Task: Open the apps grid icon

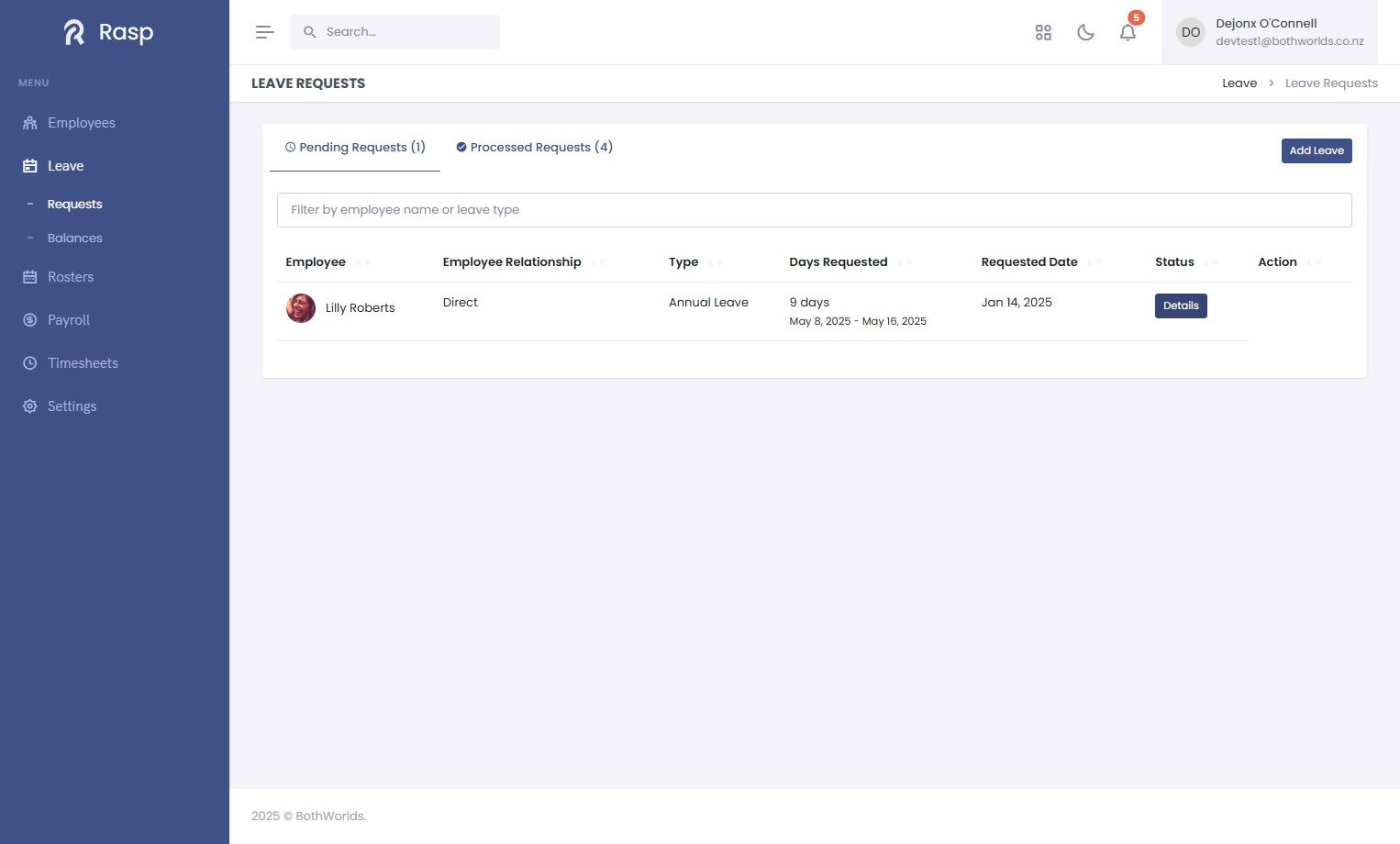Action: tap(1043, 32)
